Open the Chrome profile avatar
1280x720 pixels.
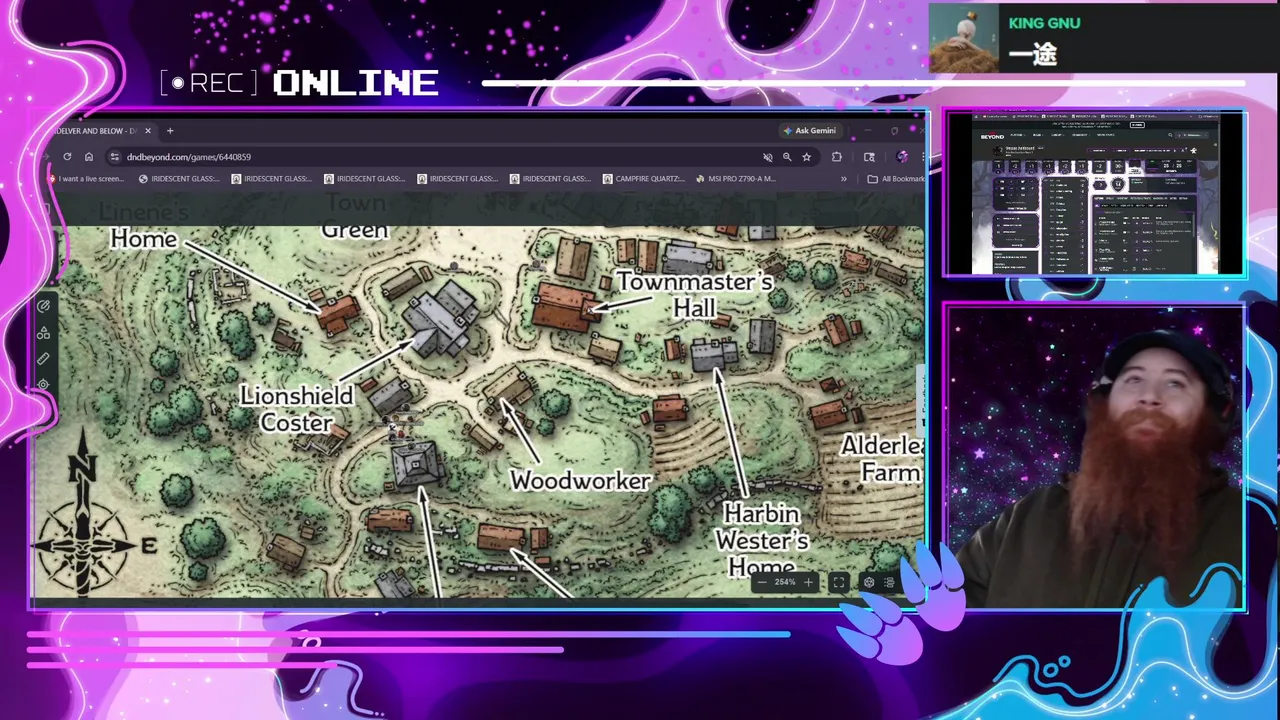(x=902, y=157)
